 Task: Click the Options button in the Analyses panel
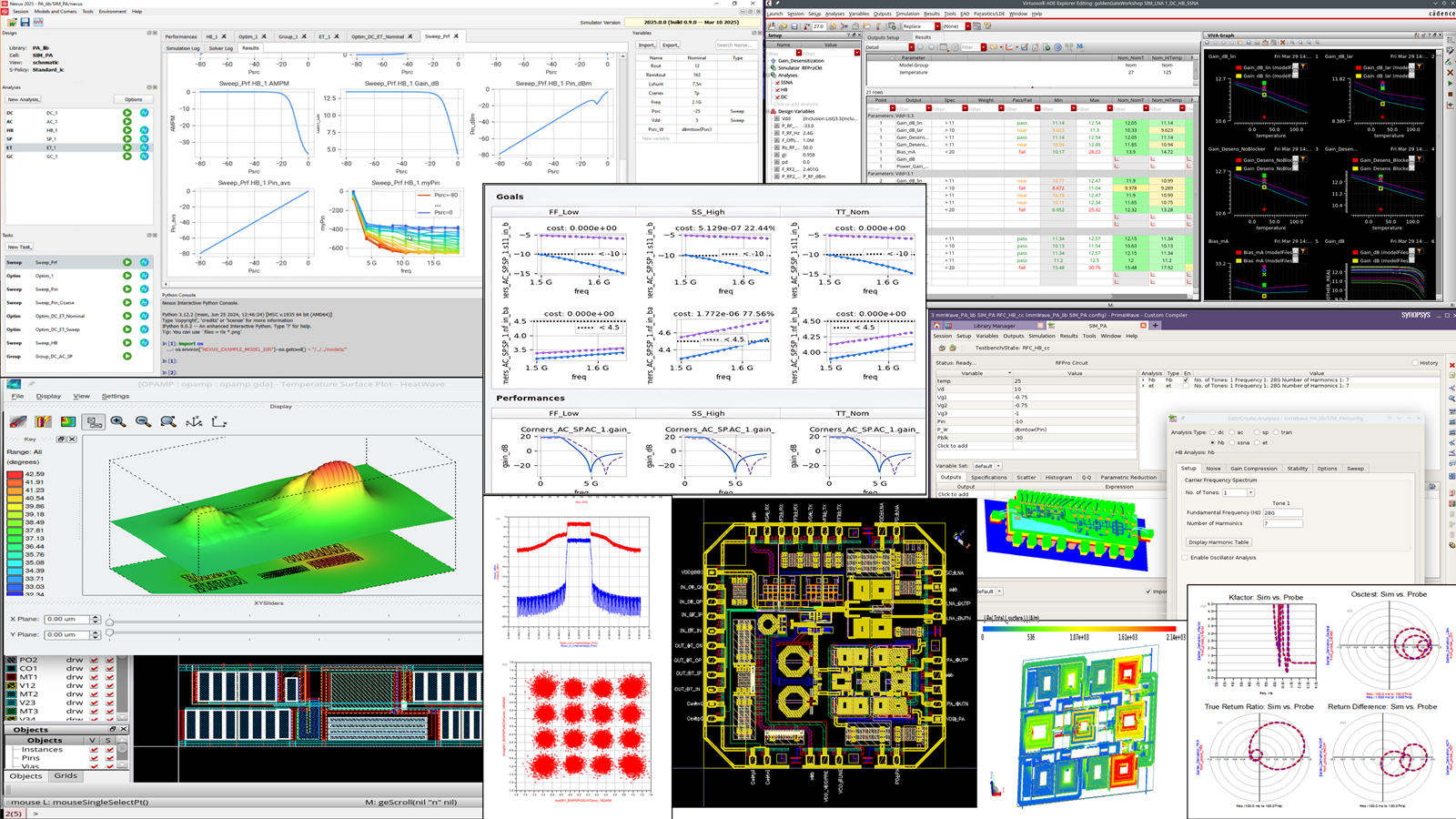(135, 99)
